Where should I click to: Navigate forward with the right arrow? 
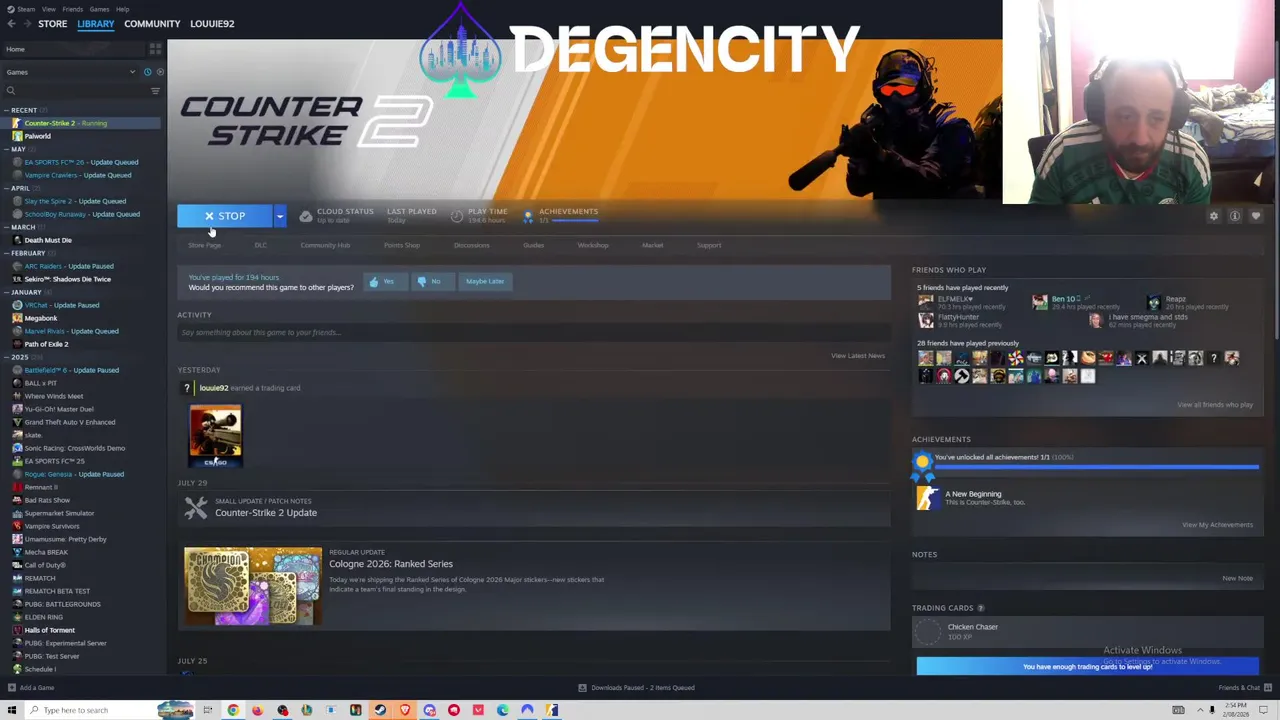pyautogui.click(x=27, y=23)
